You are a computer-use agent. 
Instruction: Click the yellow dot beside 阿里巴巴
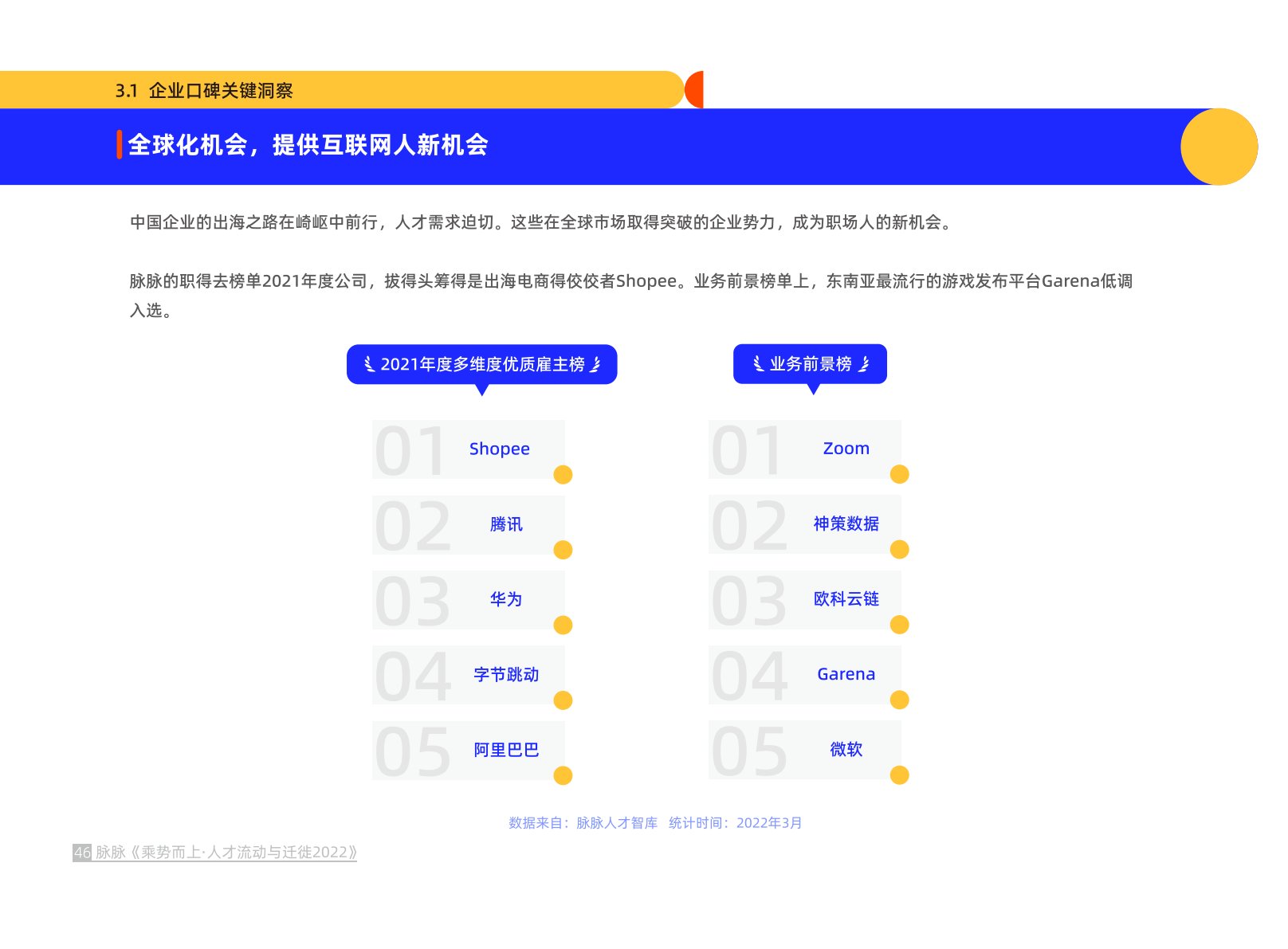coord(563,775)
